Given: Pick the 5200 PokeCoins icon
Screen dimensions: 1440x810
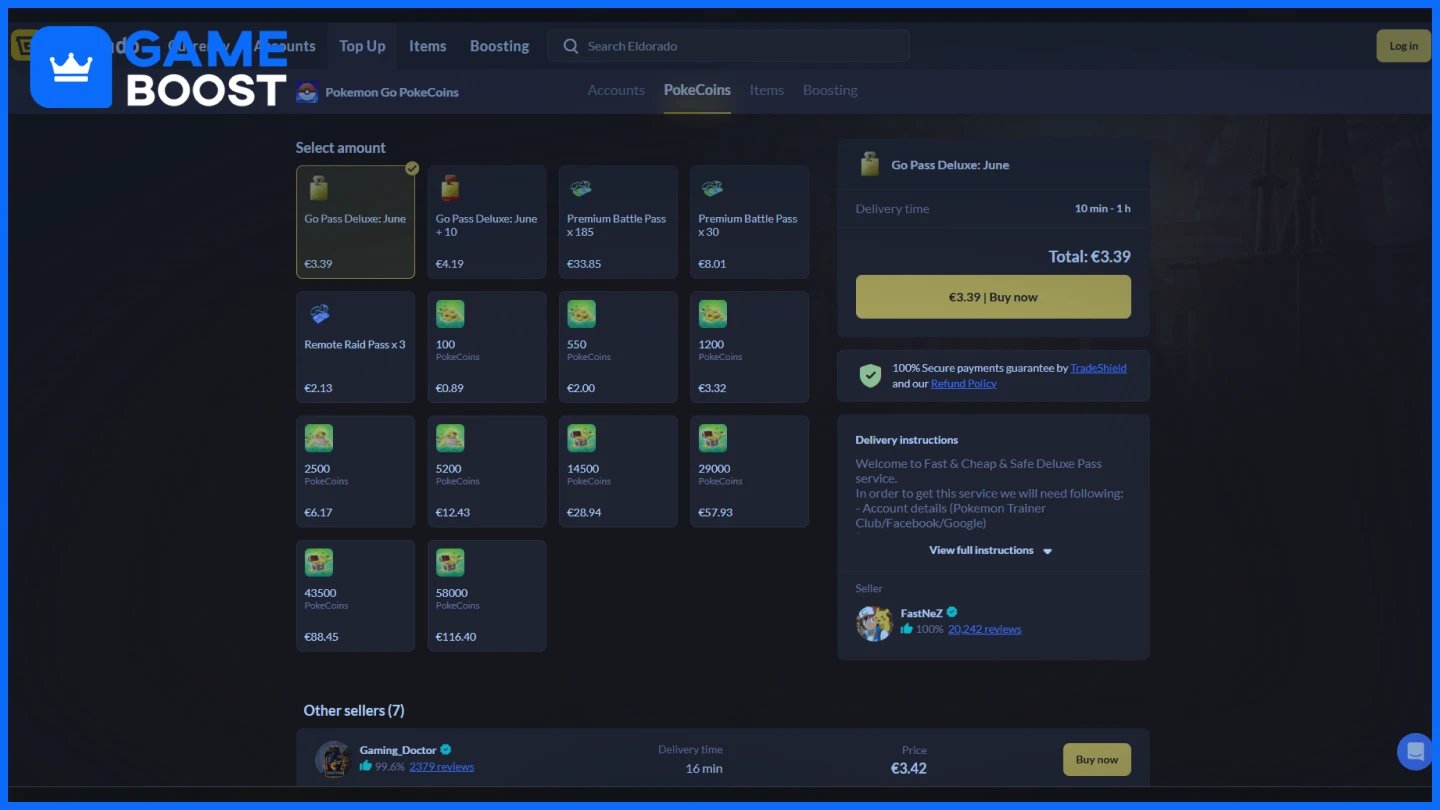Looking at the screenshot, I should (450, 438).
